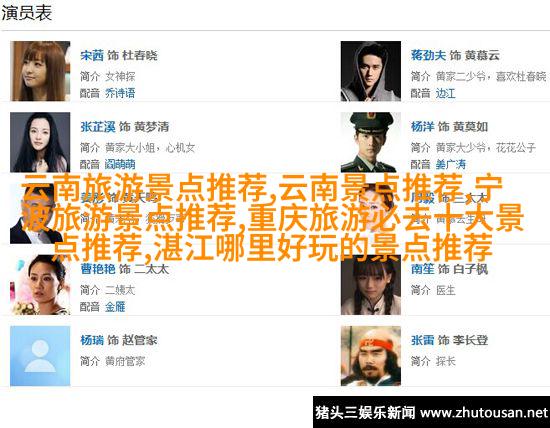Click 杨瑞's placeholder avatar icon

[x=40, y=356]
